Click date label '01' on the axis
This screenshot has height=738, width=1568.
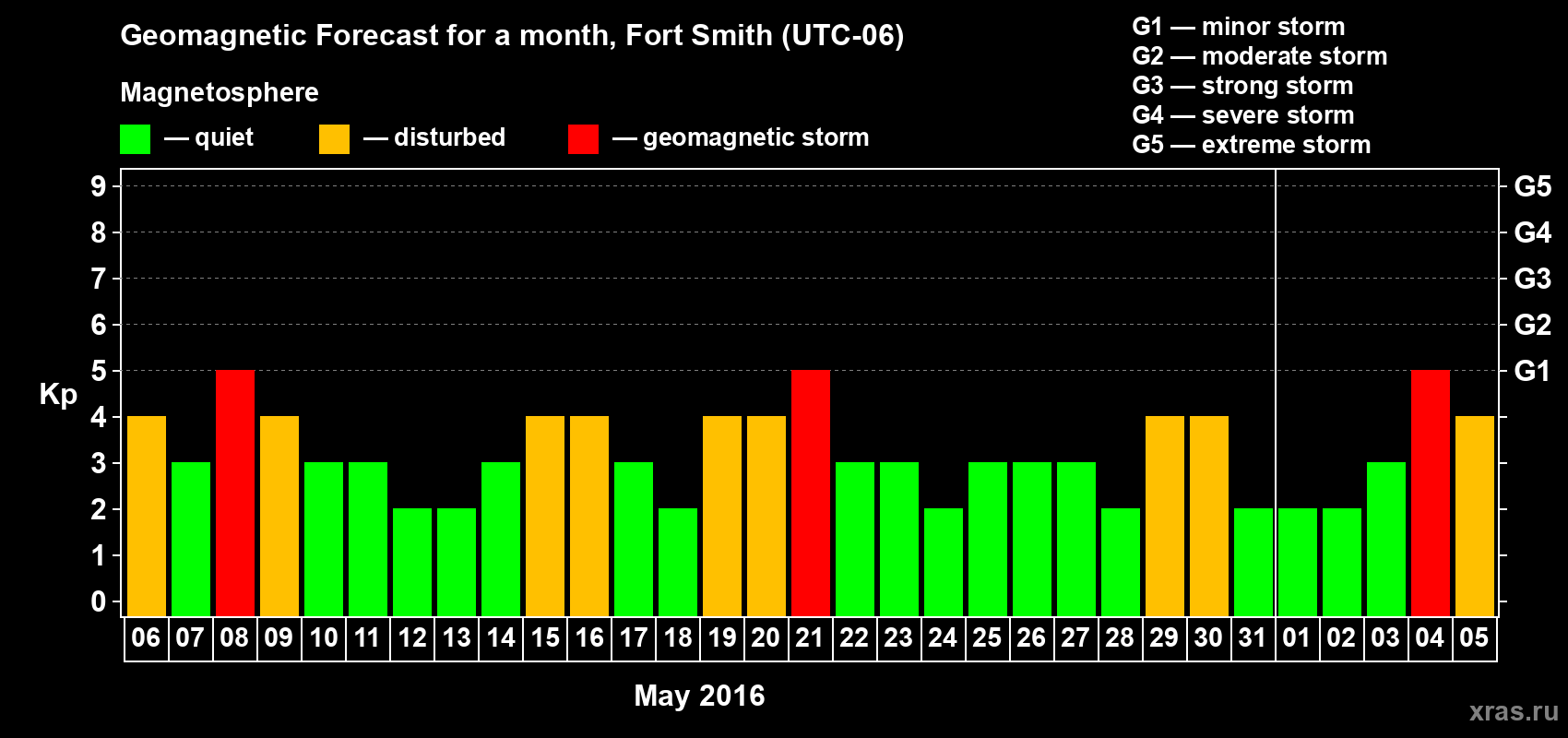click(1297, 638)
